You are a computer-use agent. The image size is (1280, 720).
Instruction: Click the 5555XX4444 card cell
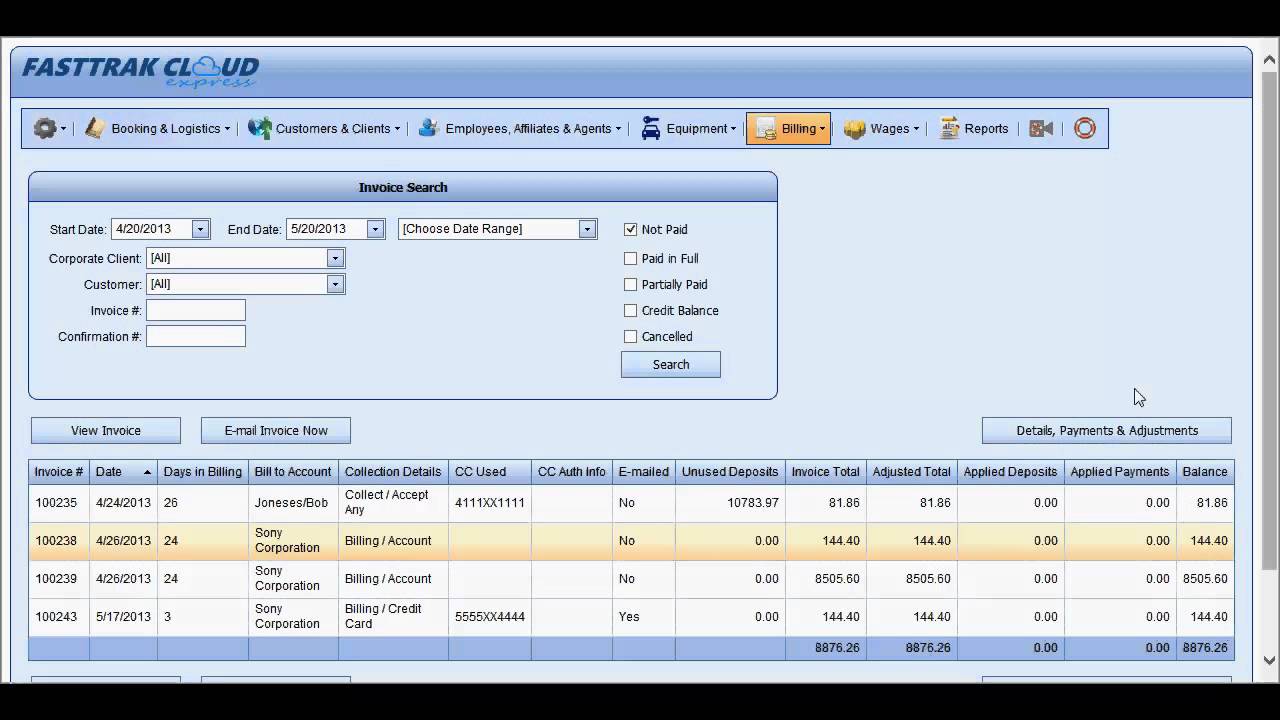490,617
